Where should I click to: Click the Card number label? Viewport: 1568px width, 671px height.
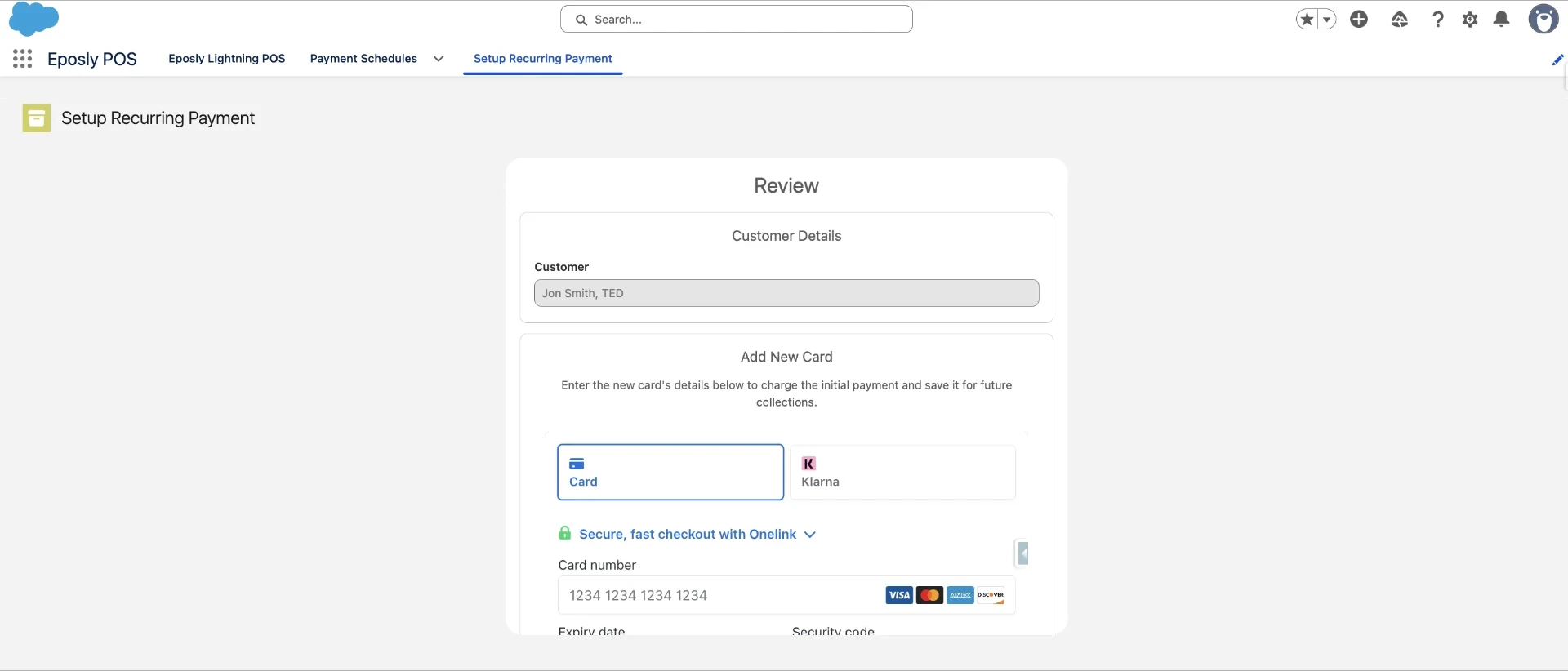(x=597, y=565)
